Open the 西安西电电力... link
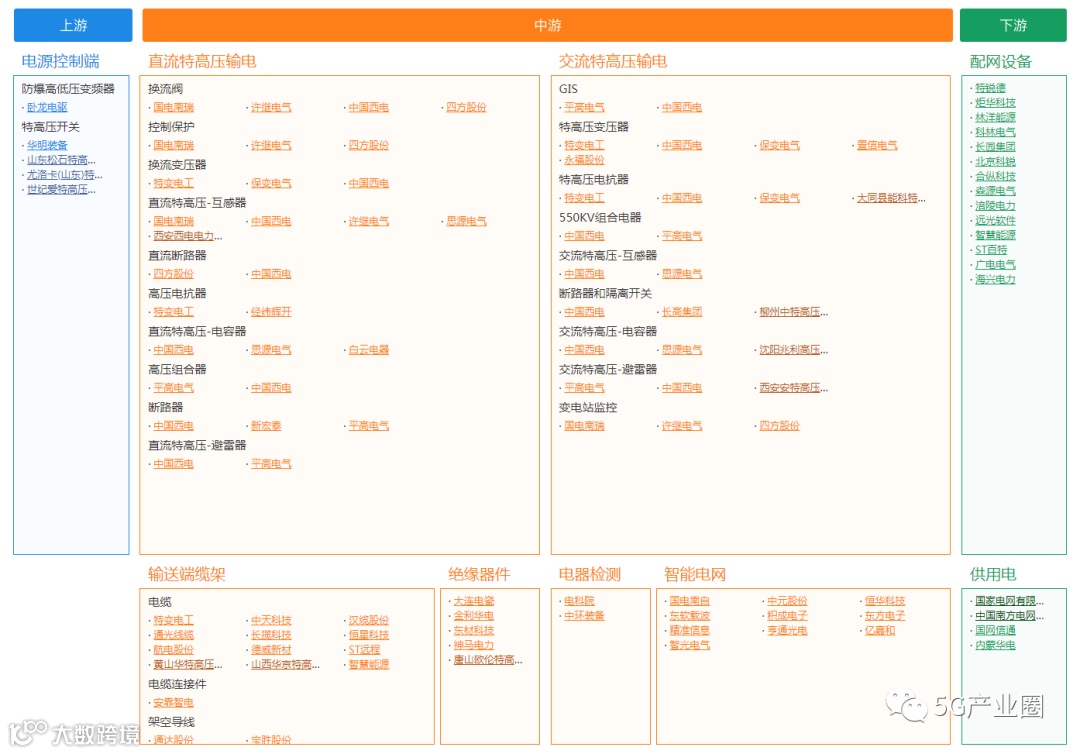 pyautogui.click(x=188, y=236)
